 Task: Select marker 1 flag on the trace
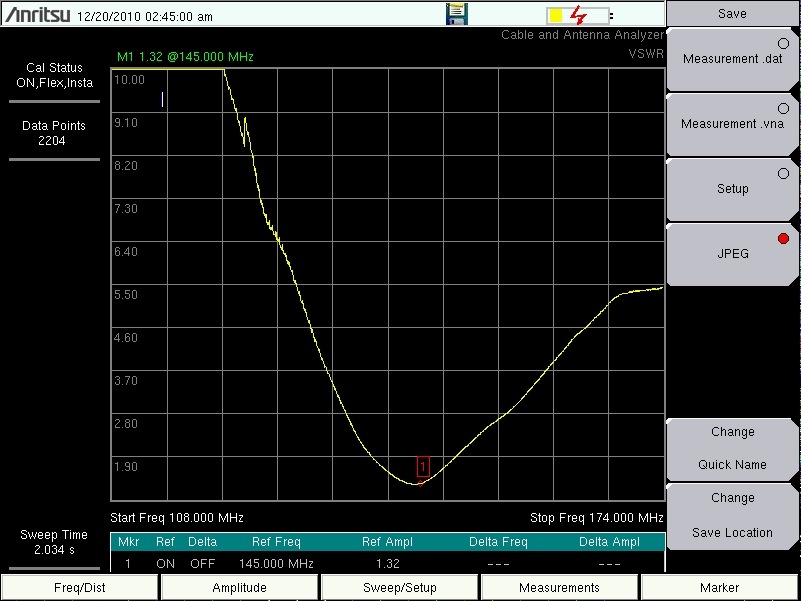pyautogui.click(x=422, y=467)
